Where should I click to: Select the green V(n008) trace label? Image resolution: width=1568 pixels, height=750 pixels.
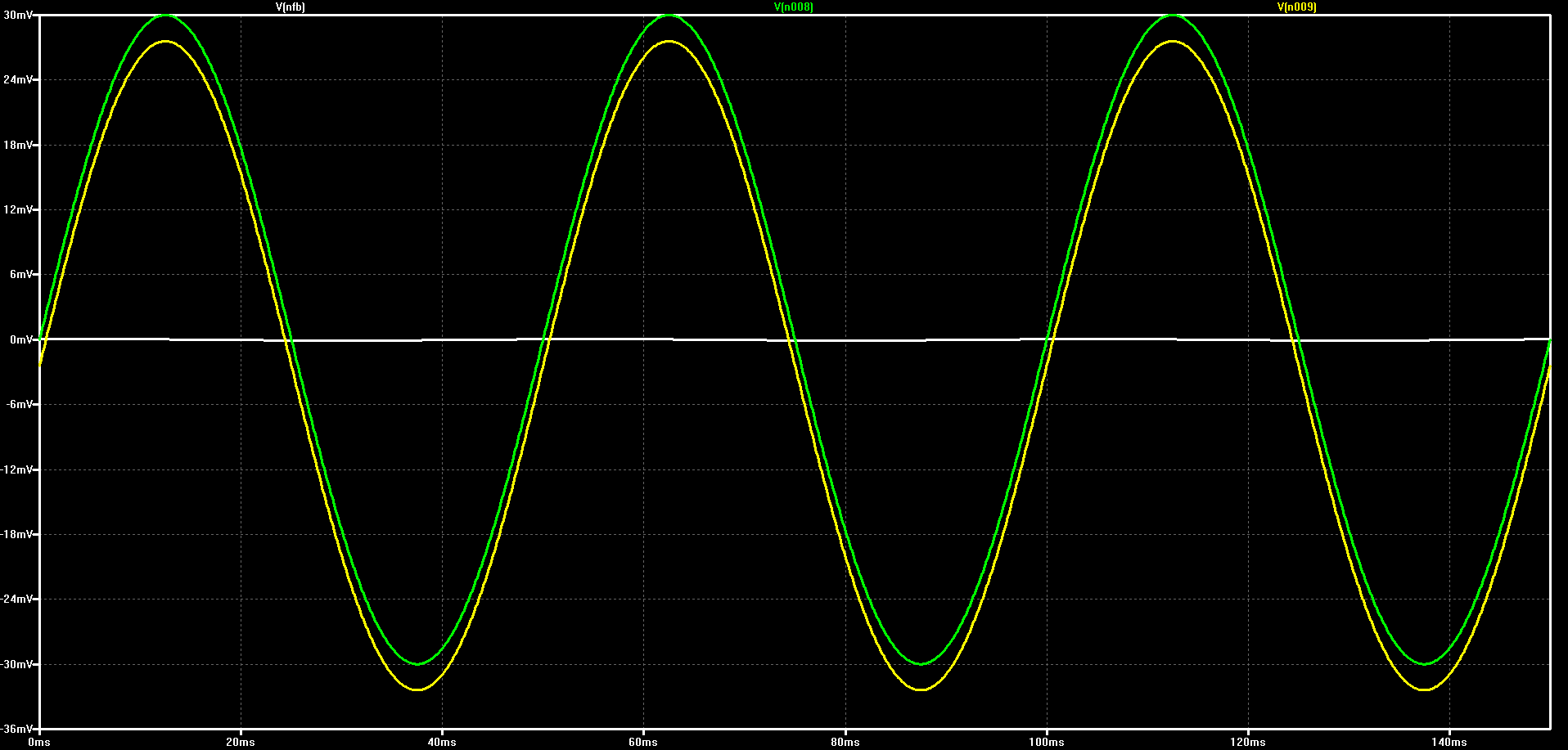pyautogui.click(x=793, y=7)
